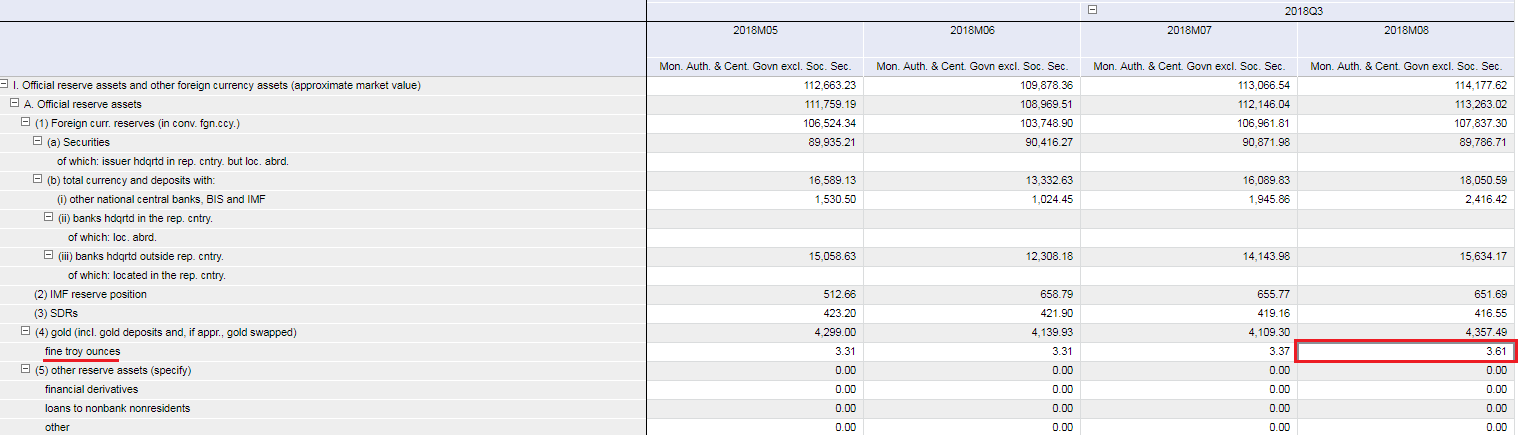Viewport: 1523px width, 435px height.
Task: Collapse (1) Foreign curr. reserves tree node
Action: [x=27, y=123]
